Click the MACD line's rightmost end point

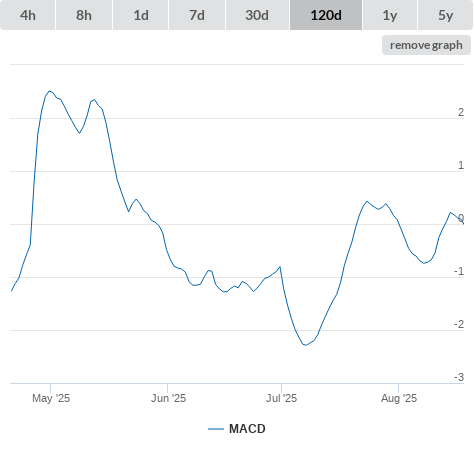pyautogui.click(x=463, y=224)
